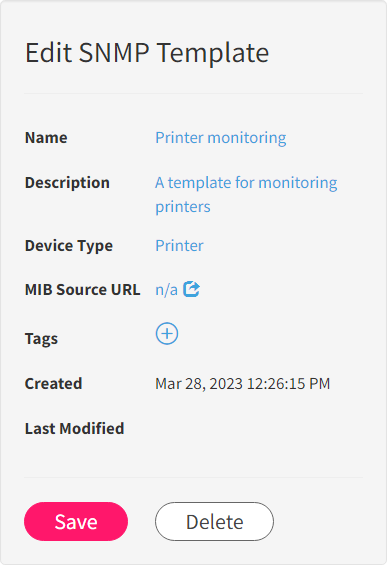Edit the description 'A template for monitoring printers'

246,195
